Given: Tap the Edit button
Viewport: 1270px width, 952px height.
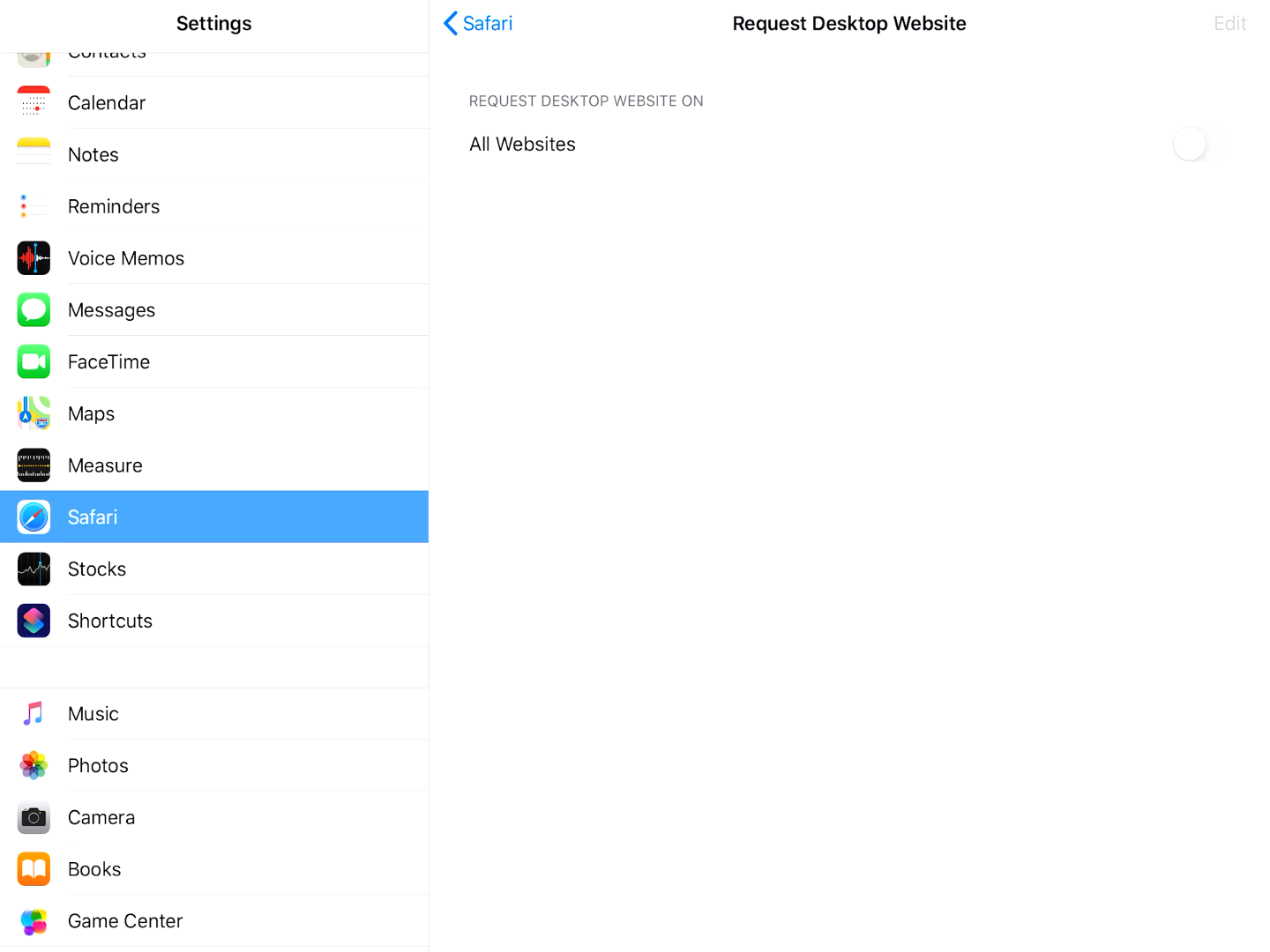Looking at the screenshot, I should point(1229,24).
